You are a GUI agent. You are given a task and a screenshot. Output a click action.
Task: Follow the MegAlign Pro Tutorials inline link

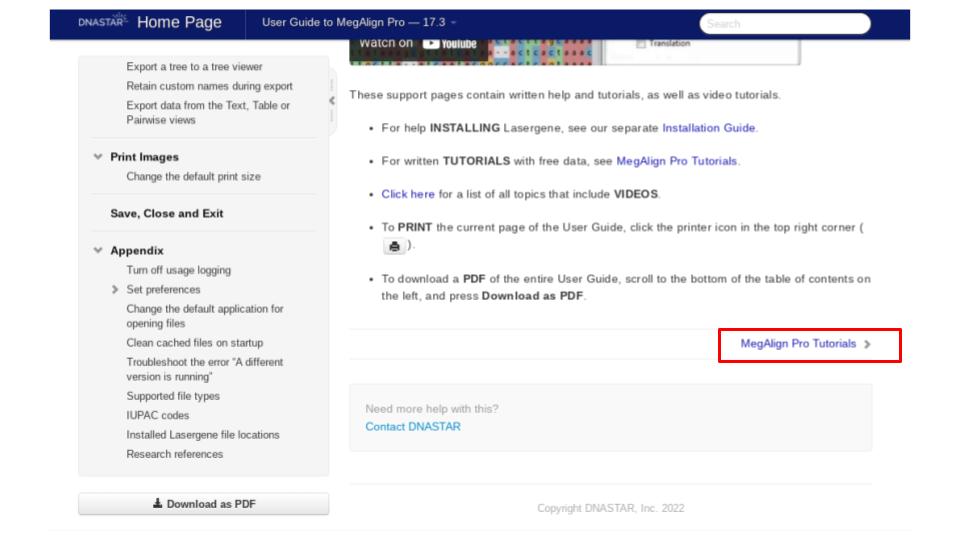677,161
